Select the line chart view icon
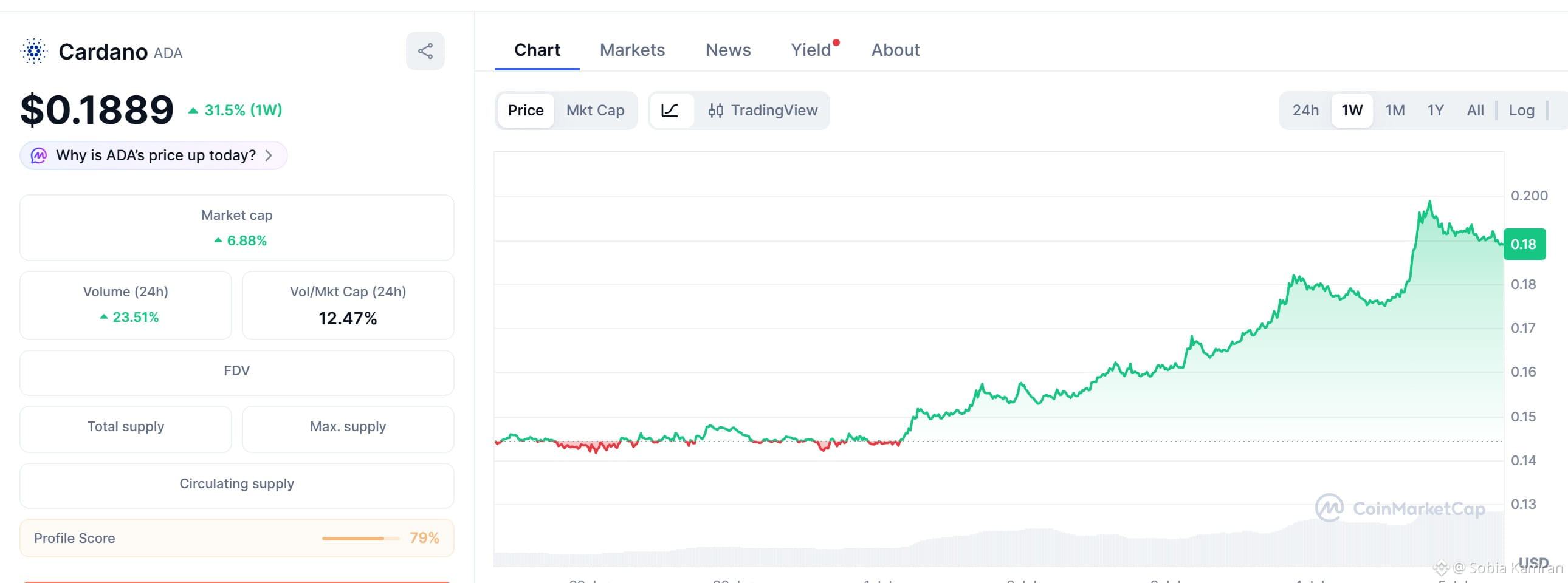Image resolution: width=1568 pixels, height=583 pixels. 670,111
